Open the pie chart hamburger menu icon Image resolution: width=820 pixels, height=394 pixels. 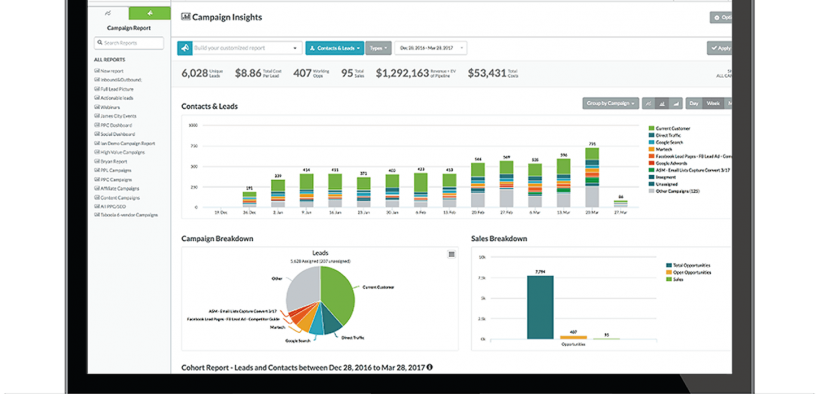point(451,254)
